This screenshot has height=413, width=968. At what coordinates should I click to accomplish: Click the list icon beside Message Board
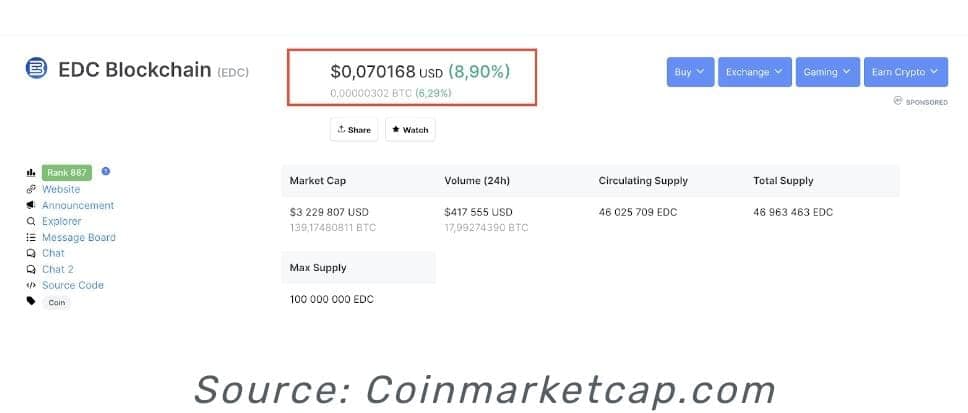click(31, 237)
